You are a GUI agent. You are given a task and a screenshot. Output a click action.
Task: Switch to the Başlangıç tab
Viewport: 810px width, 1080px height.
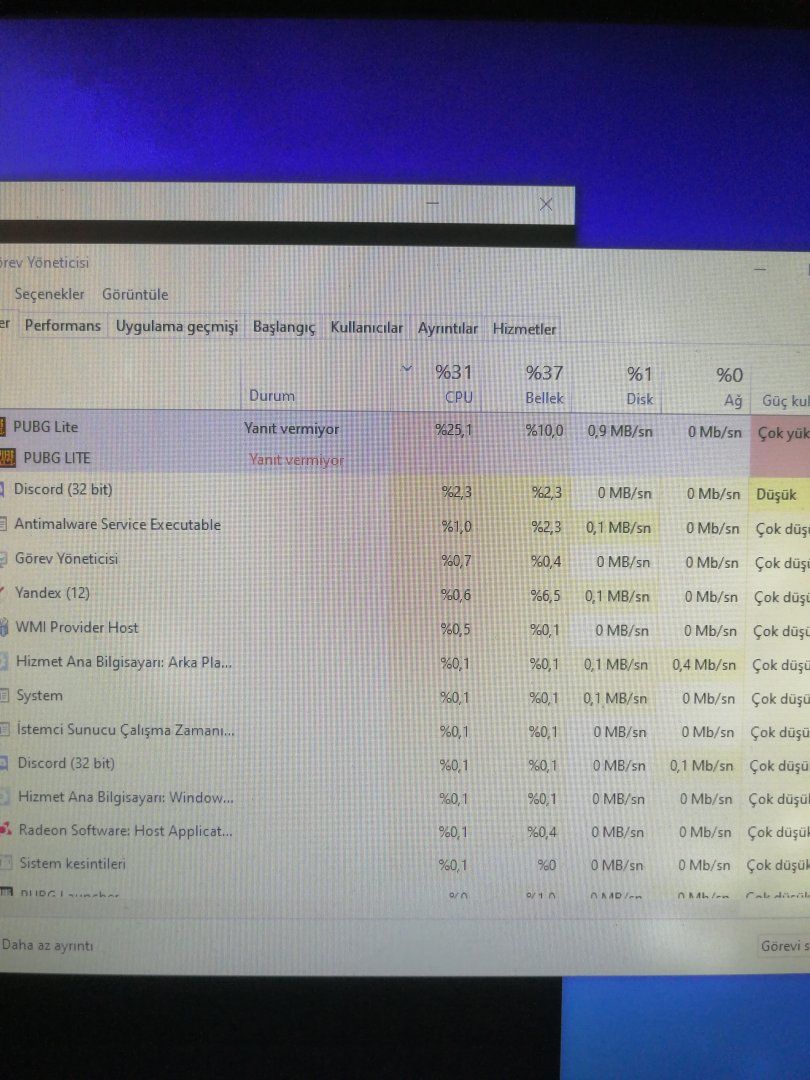pos(284,327)
